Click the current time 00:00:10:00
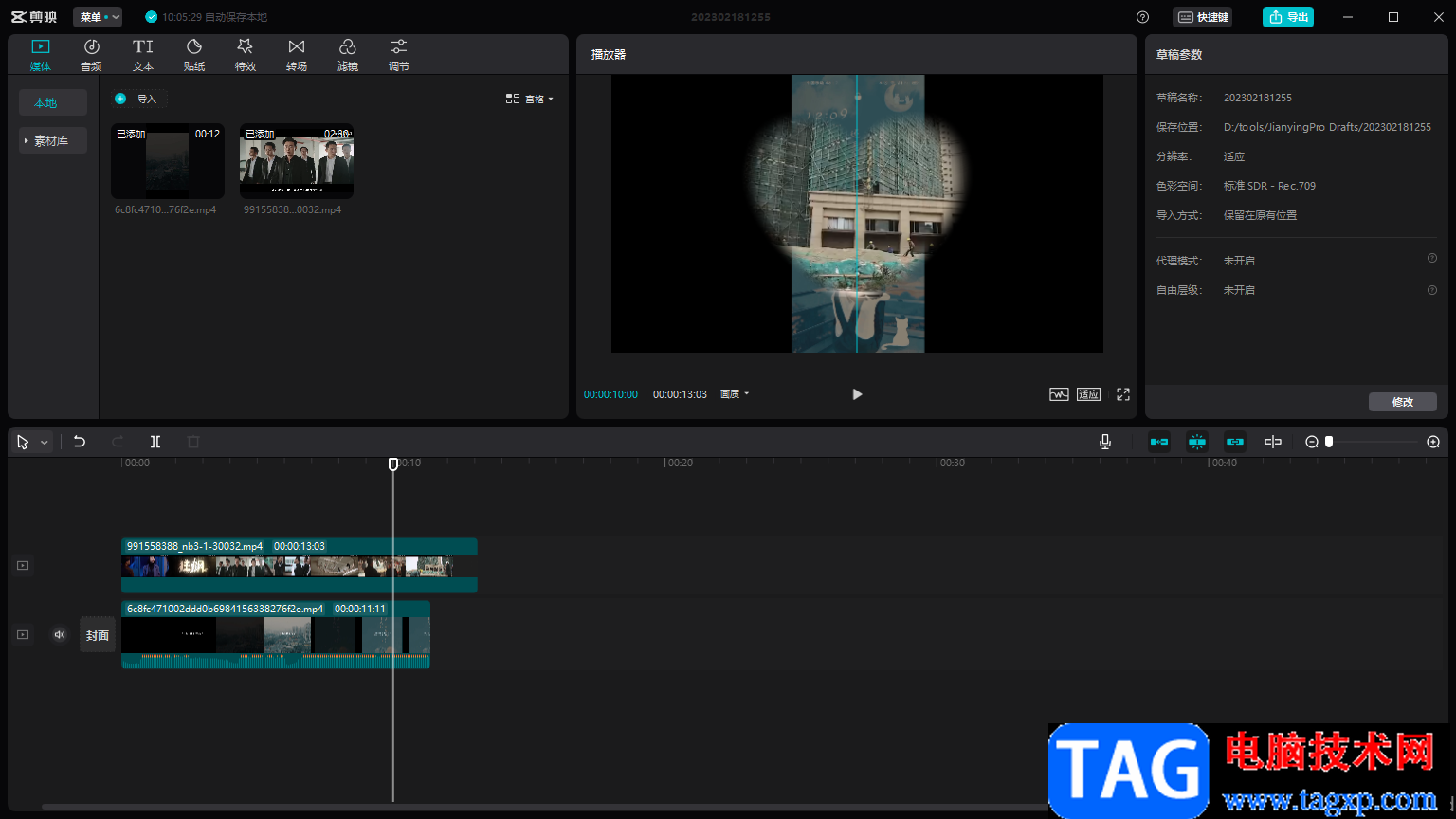The height and width of the screenshot is (819, 1456). click(610, 394)
